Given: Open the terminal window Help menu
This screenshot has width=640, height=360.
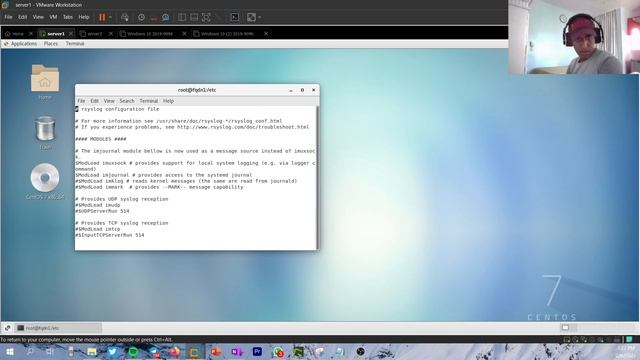Looking at the screenshot, I should coord(169,101).
